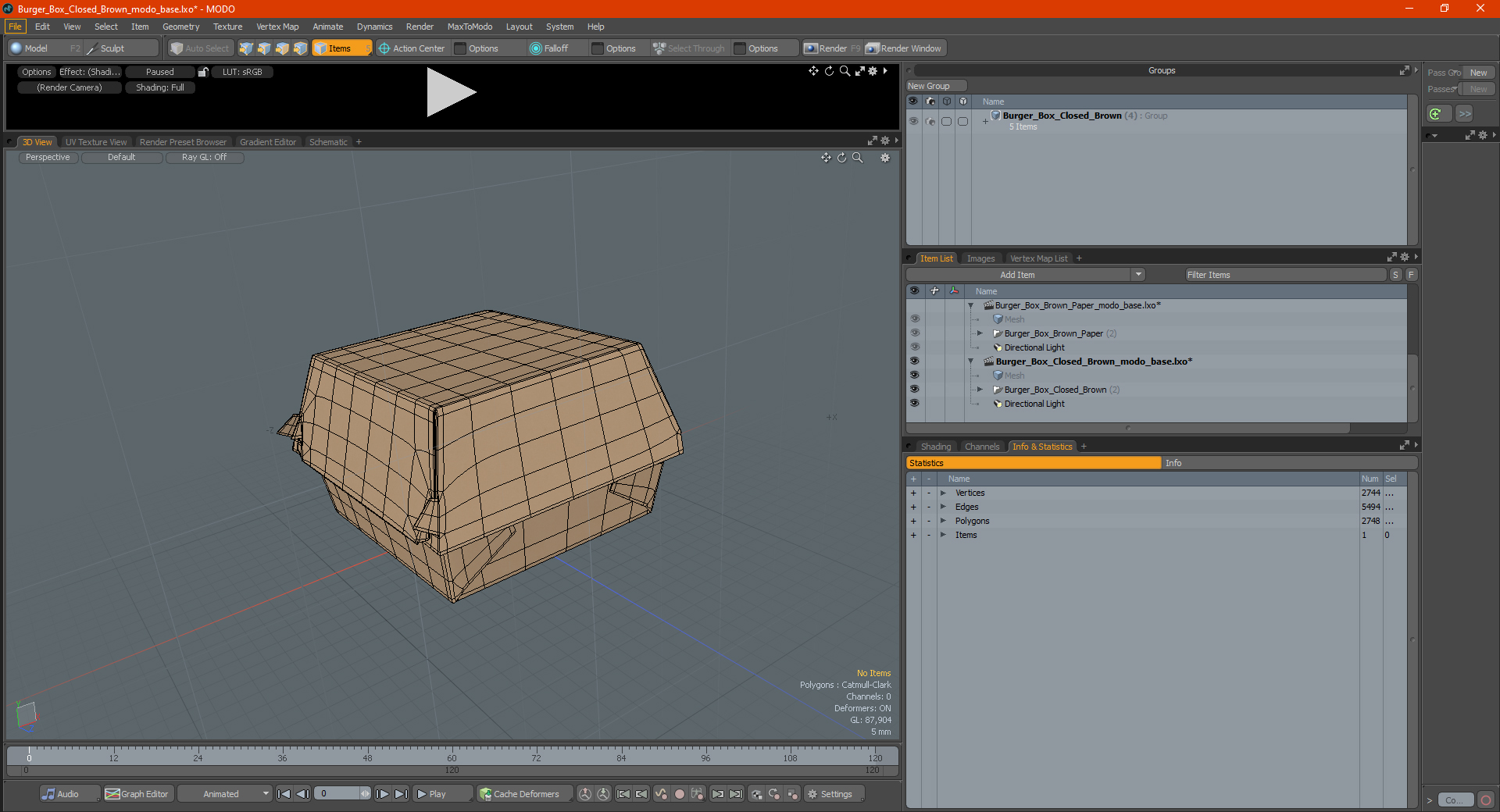Click Ray GL: Off button
The image size is (1500, 812).
(x=204, y=157)
